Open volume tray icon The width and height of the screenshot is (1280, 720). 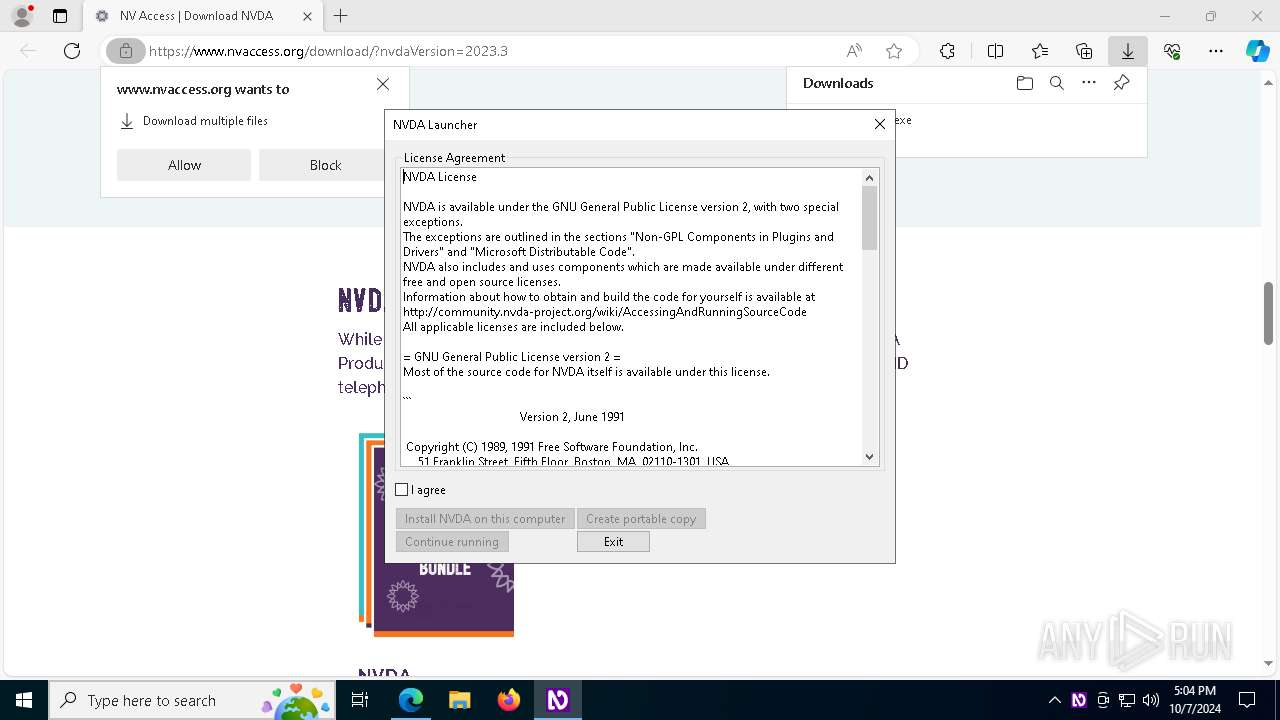[1151, 700]
